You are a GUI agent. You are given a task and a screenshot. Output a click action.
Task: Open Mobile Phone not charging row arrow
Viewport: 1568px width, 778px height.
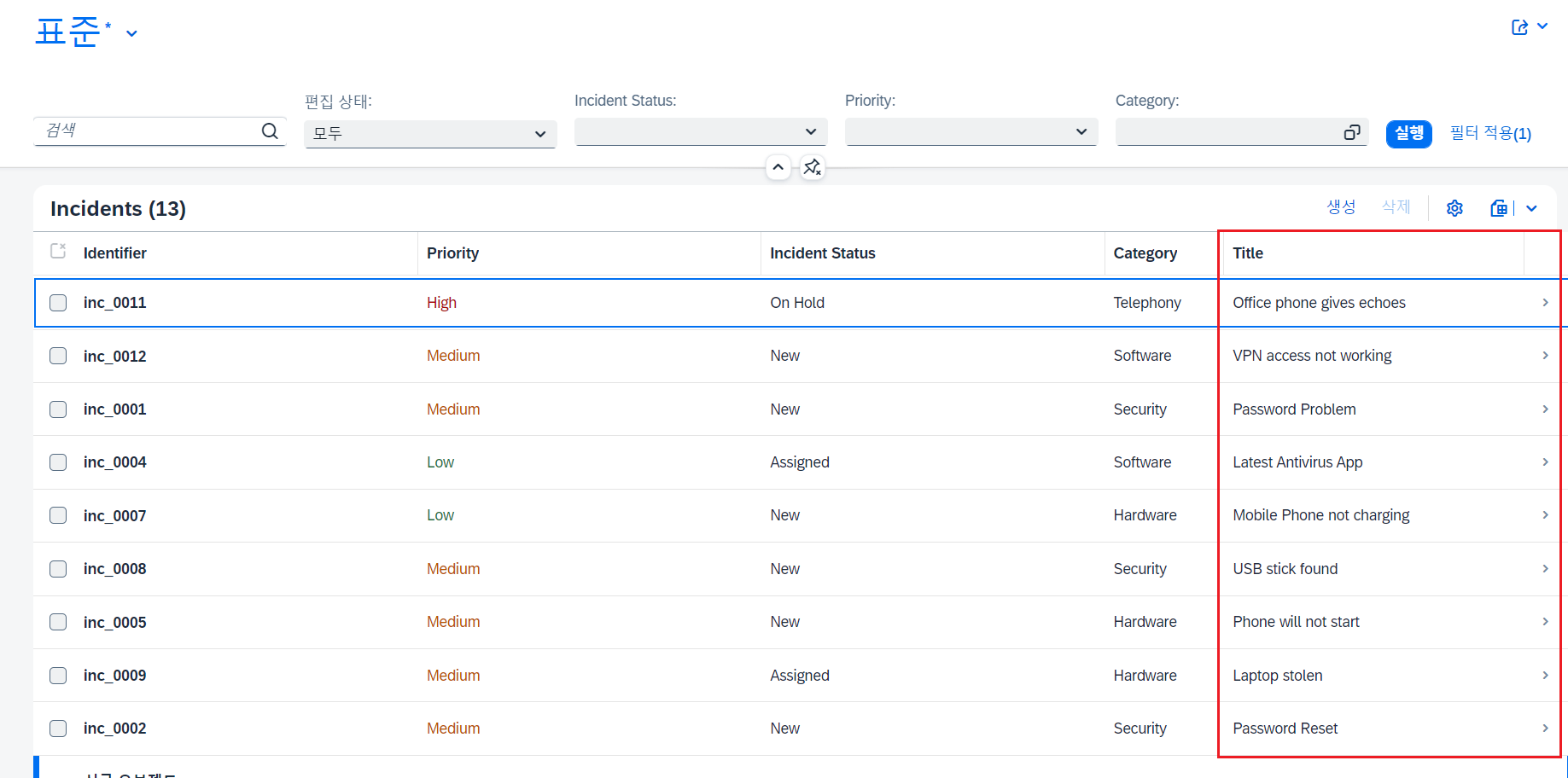tap(1545, 515)
